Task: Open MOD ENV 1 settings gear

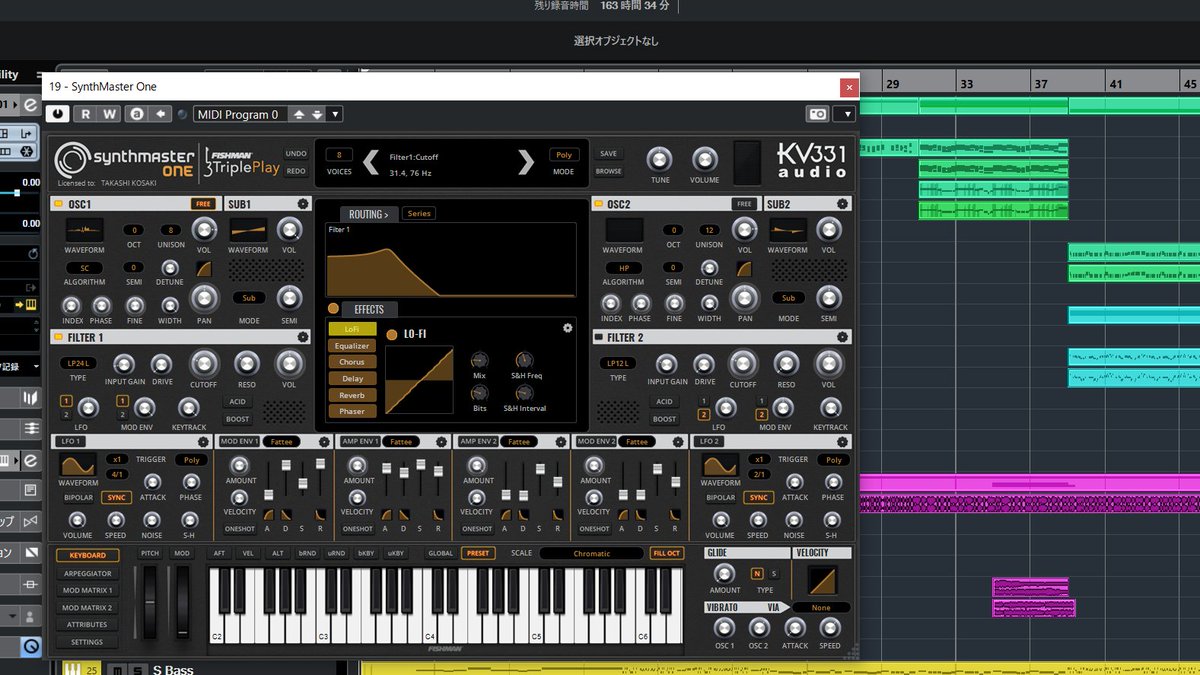Action: 324,441
